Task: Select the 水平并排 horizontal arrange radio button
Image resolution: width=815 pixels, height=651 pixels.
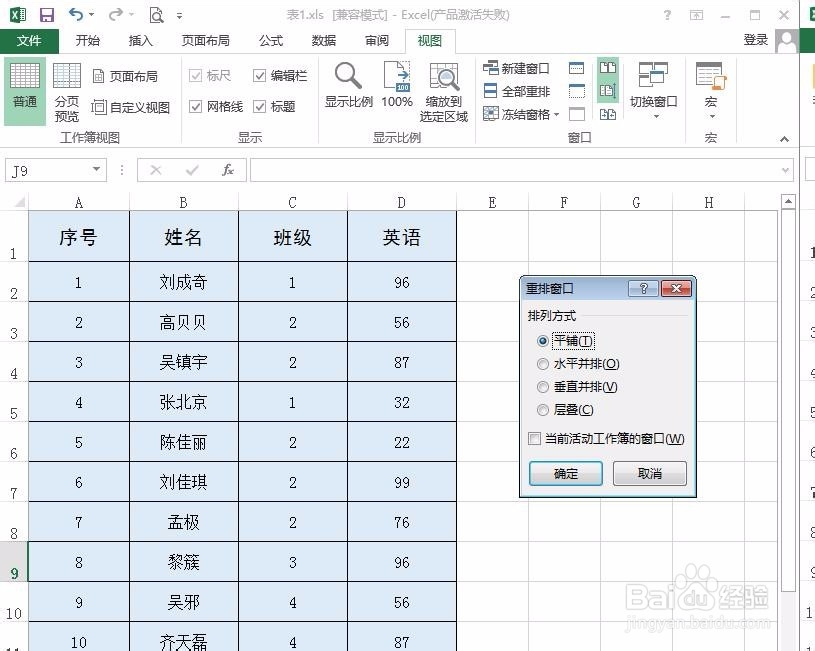Action: click(x=543, y=363)
